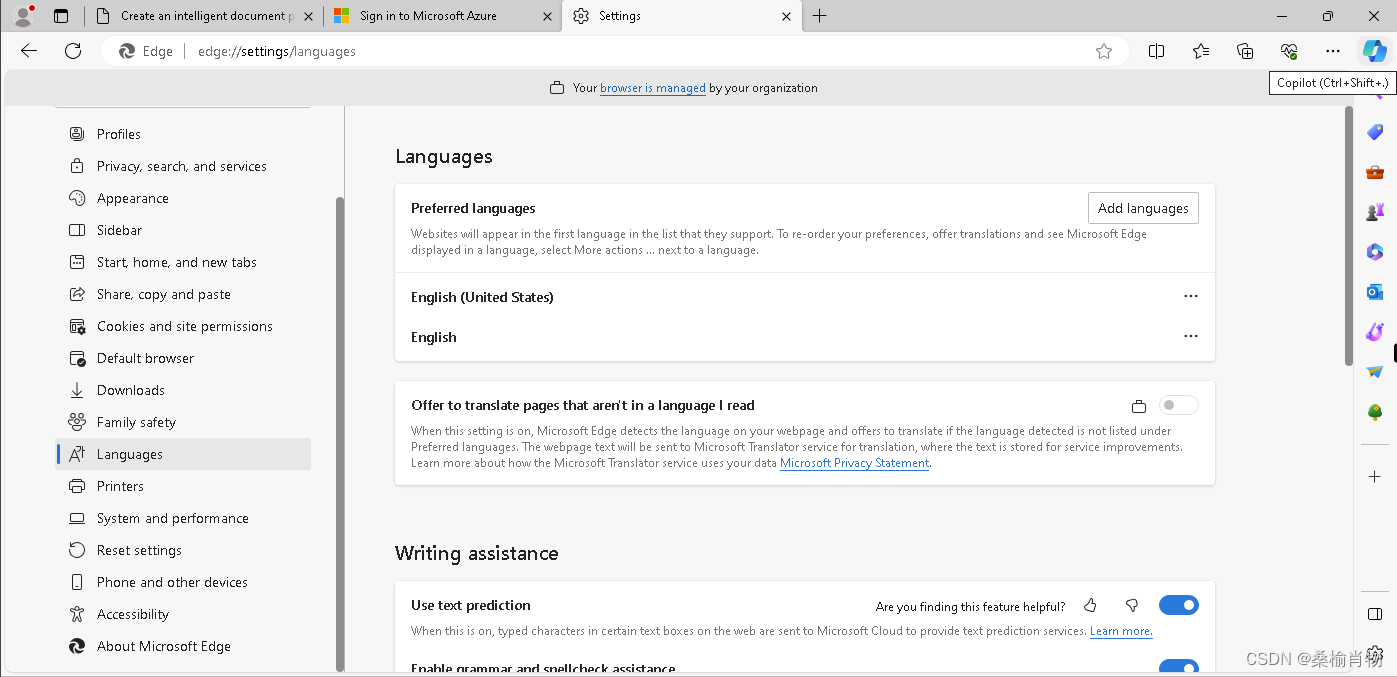Viewport: 1397px width, 677px height.
Task: Go to Downloads settings
Action: 183,390
